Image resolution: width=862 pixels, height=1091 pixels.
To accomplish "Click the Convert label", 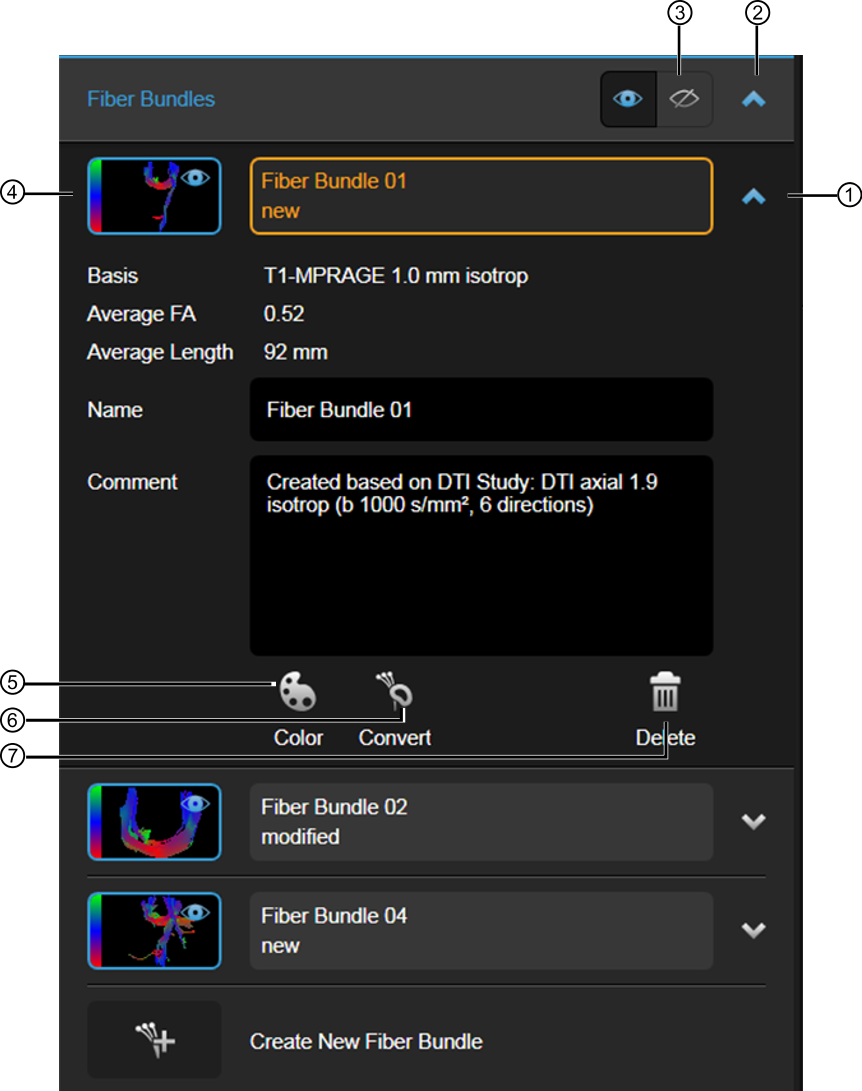I will pos(394,738).
